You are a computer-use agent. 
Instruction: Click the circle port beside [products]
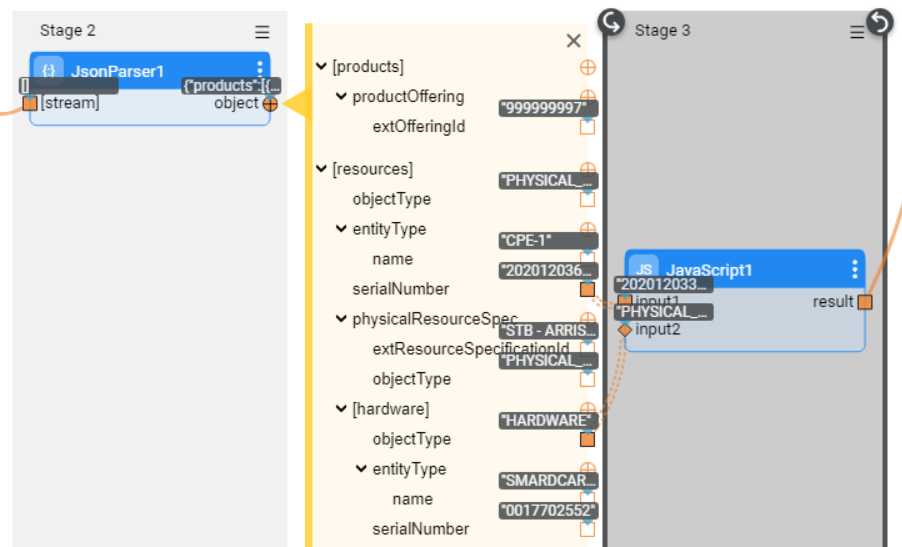pyautogui.click(x=587, y=67)
